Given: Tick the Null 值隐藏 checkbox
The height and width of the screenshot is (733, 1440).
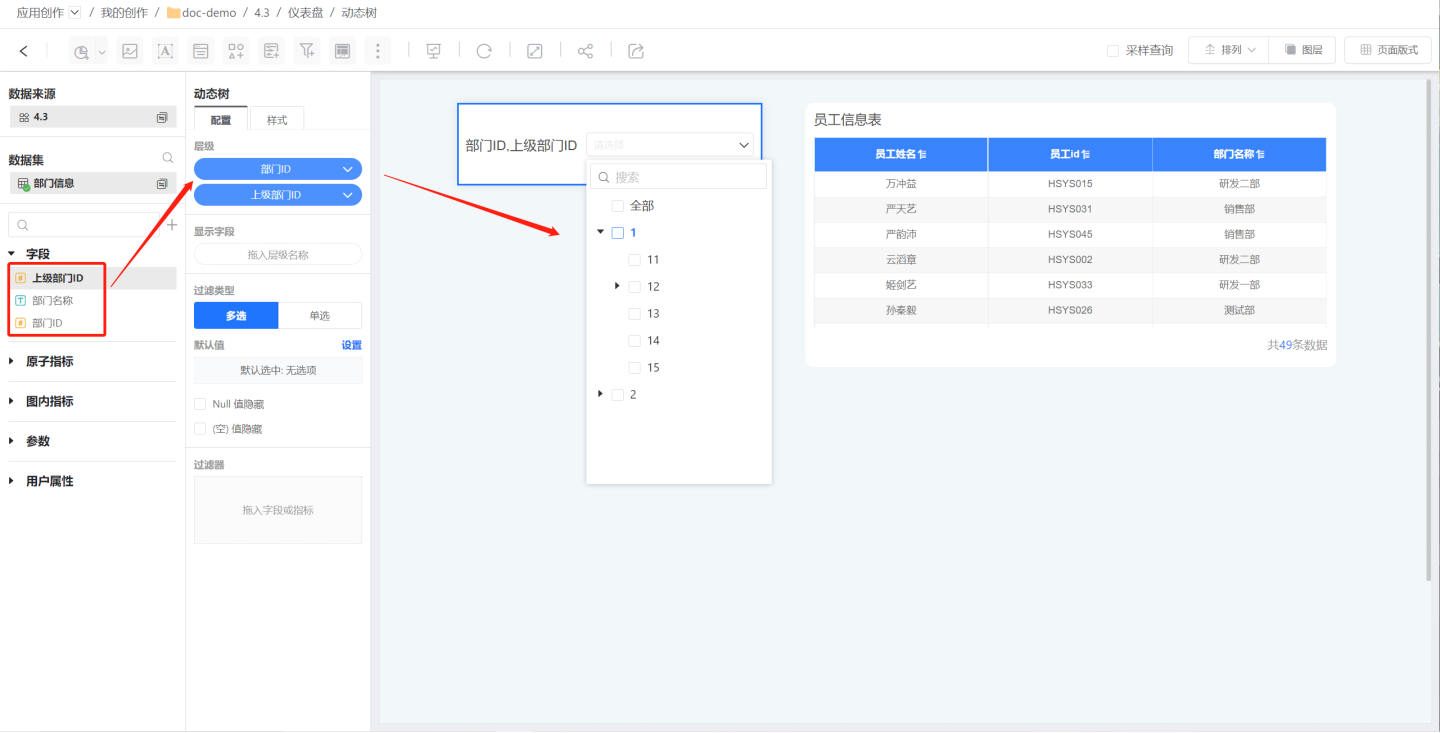Looking at the screenshot, I should coord(201,404).
